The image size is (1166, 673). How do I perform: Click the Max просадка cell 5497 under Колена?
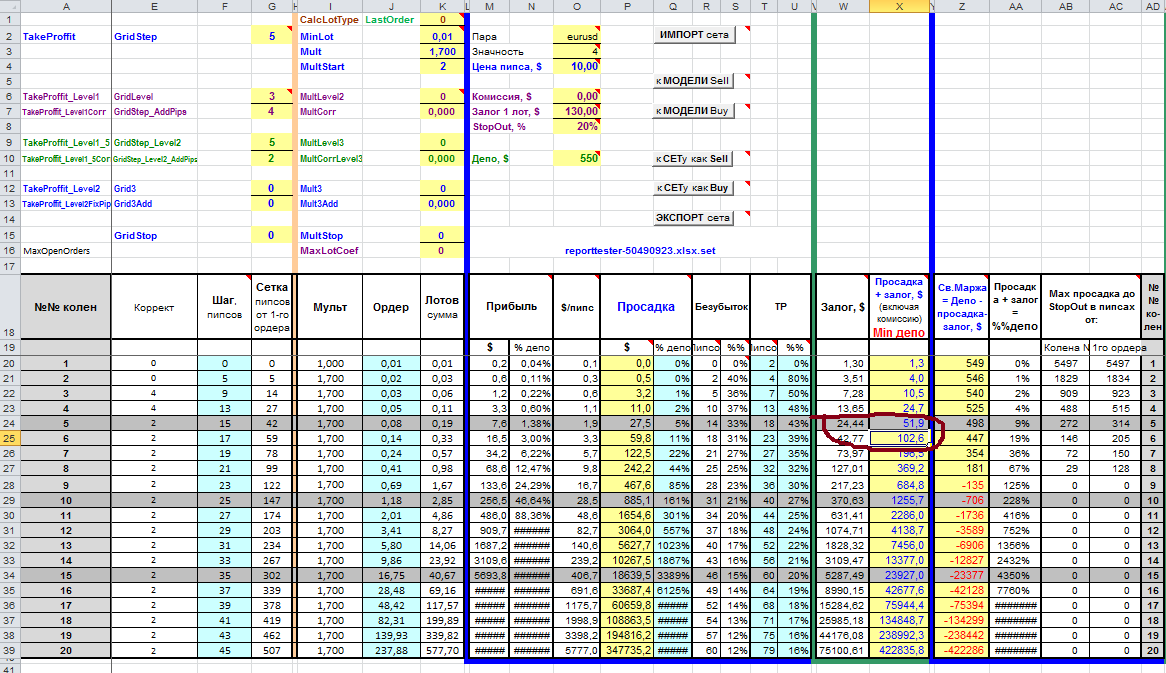coord(1065,364)
